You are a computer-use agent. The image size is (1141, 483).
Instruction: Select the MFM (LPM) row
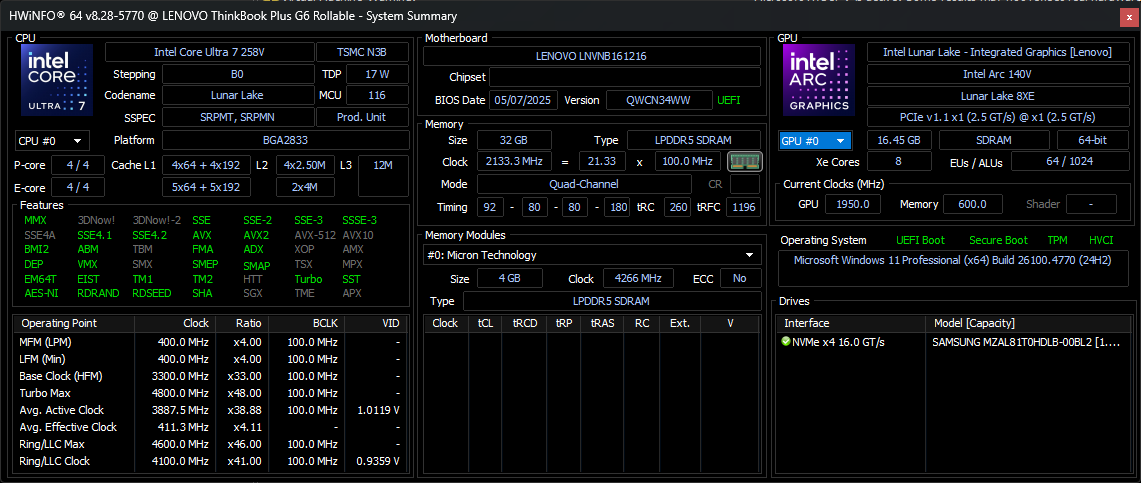click(x=210, y=341)
